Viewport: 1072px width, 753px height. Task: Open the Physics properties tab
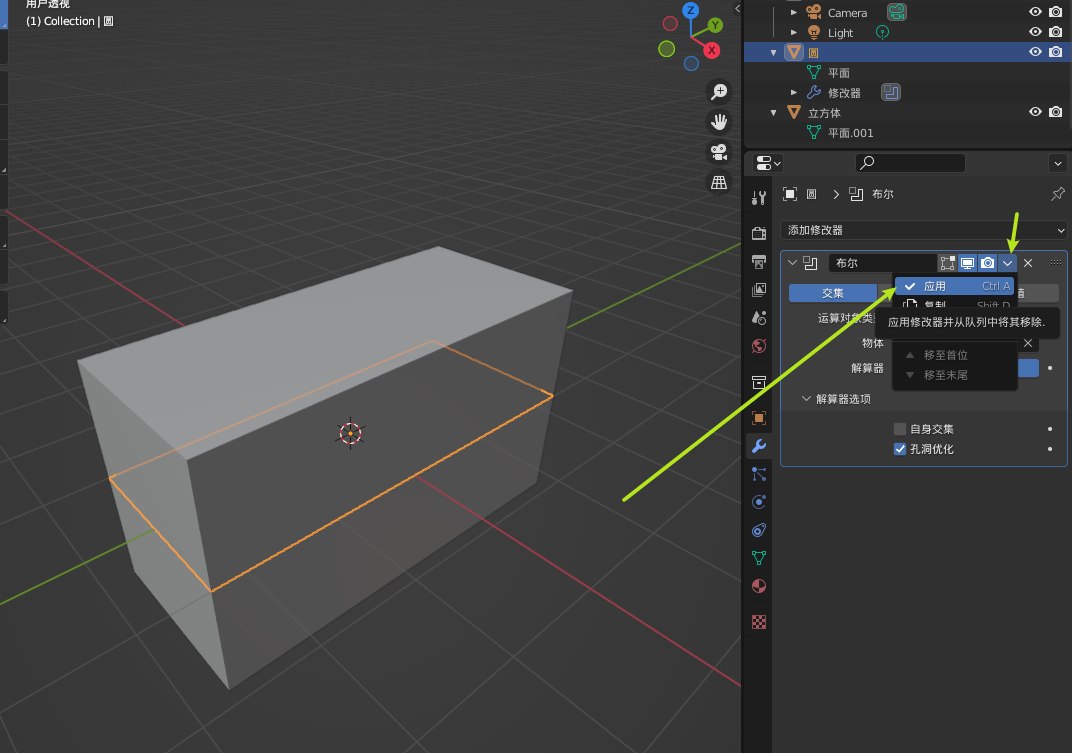point(759,502)
